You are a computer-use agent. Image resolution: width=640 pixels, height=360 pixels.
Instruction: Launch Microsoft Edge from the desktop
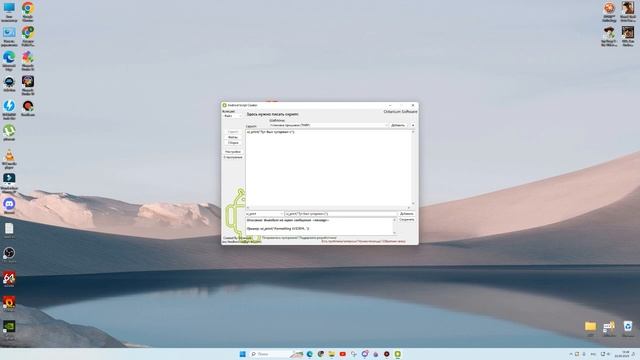click(9, 61)
